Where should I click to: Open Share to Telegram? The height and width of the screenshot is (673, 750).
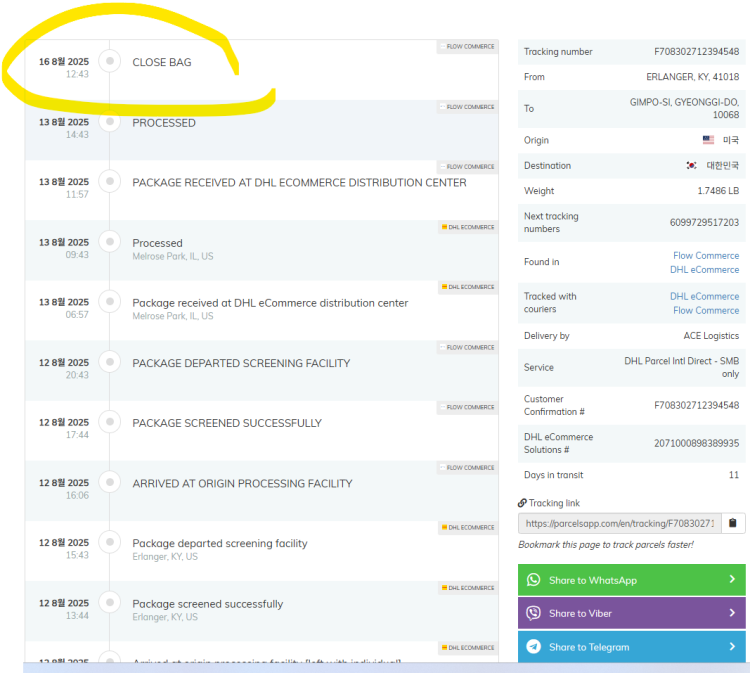pyautogui.click(x=631, y=647)
